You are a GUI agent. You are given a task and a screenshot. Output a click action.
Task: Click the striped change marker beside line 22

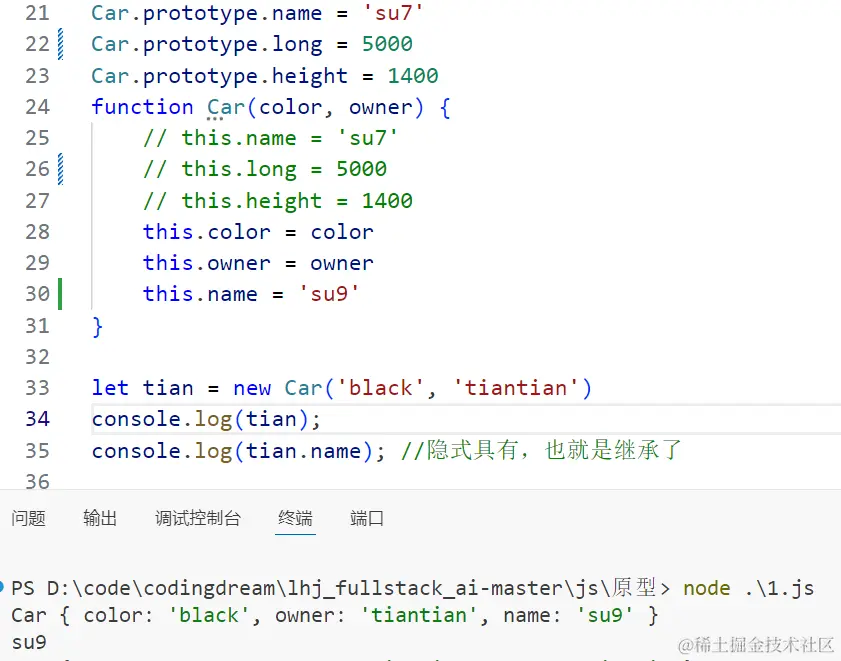tap(61, 44)
